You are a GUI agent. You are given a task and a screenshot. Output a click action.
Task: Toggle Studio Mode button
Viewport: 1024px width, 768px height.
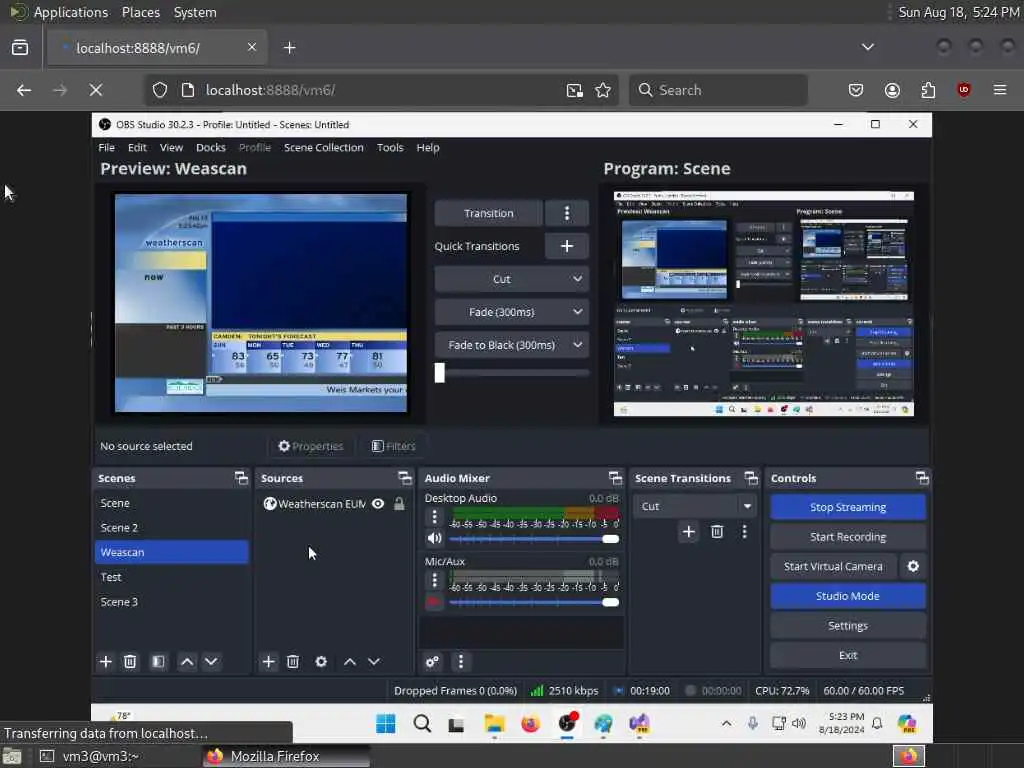(848, 596)
